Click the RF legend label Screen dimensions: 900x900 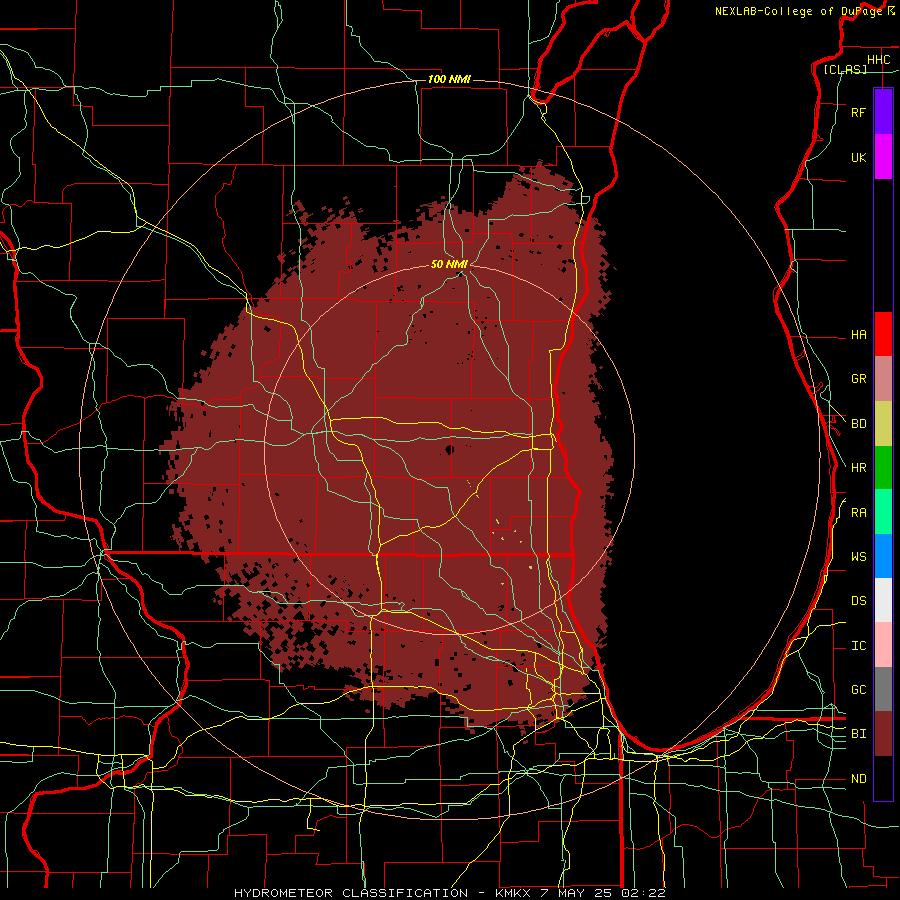[x=858, y=112]
